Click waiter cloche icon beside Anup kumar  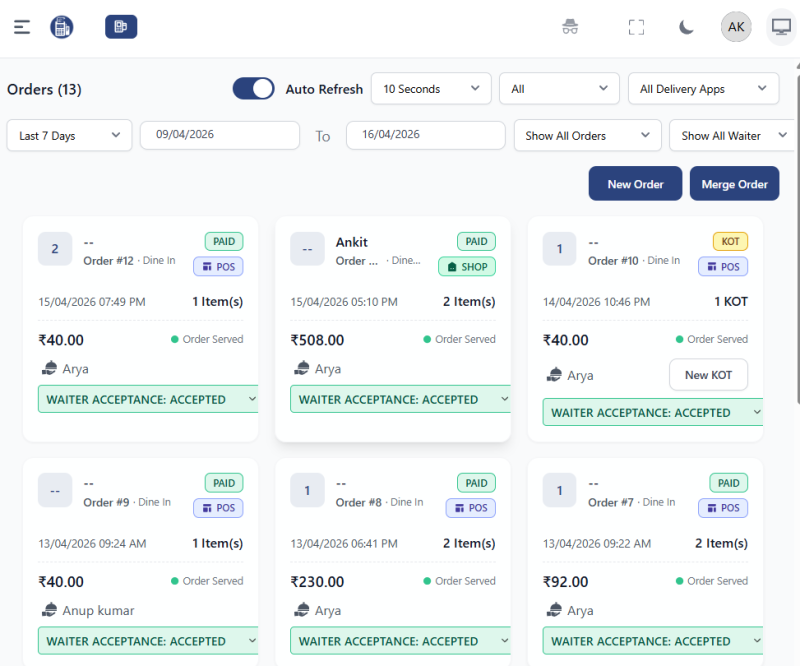(49, 610)
